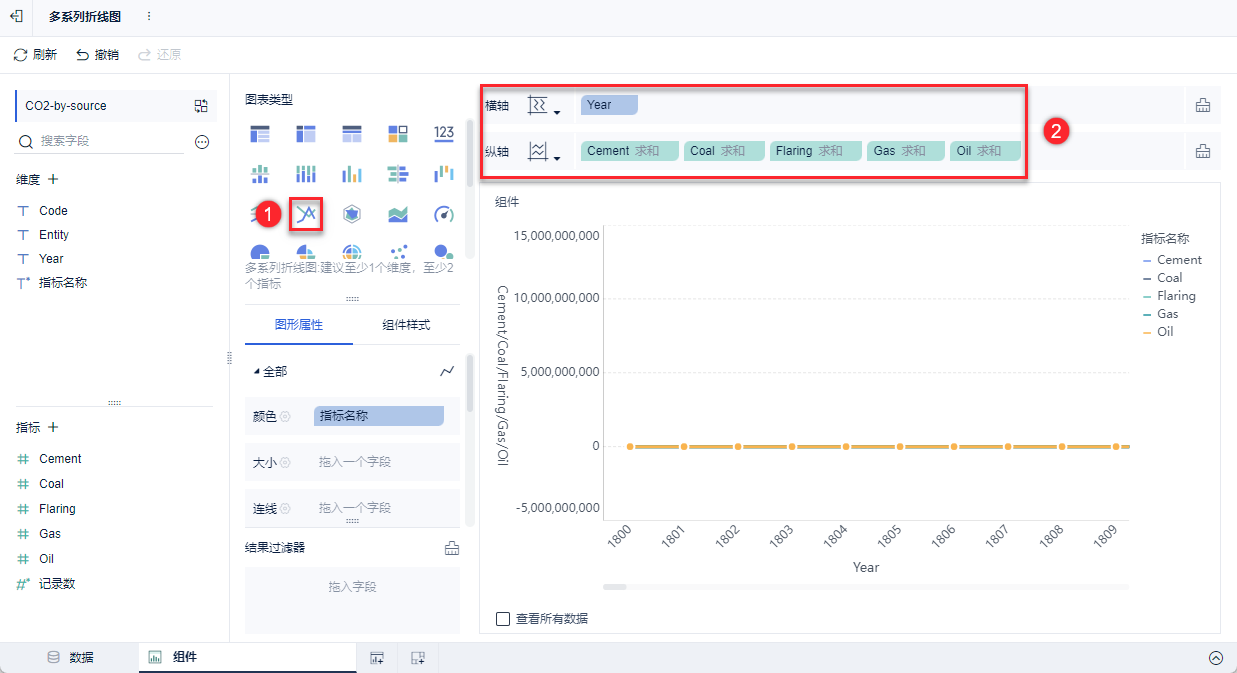Open the three-dot menu beside the chart title

[x=149, y=16]
